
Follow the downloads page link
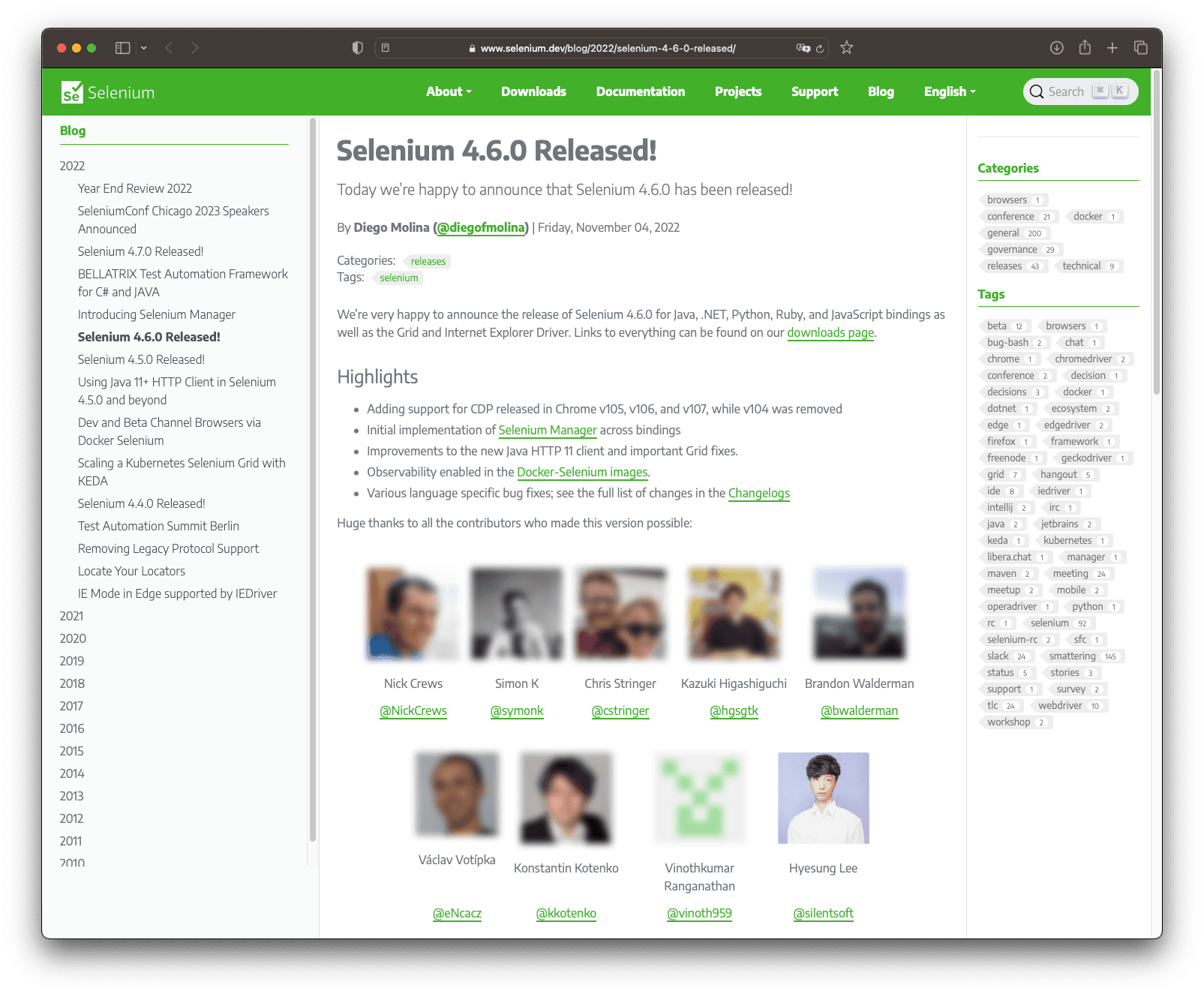[830, 332]
